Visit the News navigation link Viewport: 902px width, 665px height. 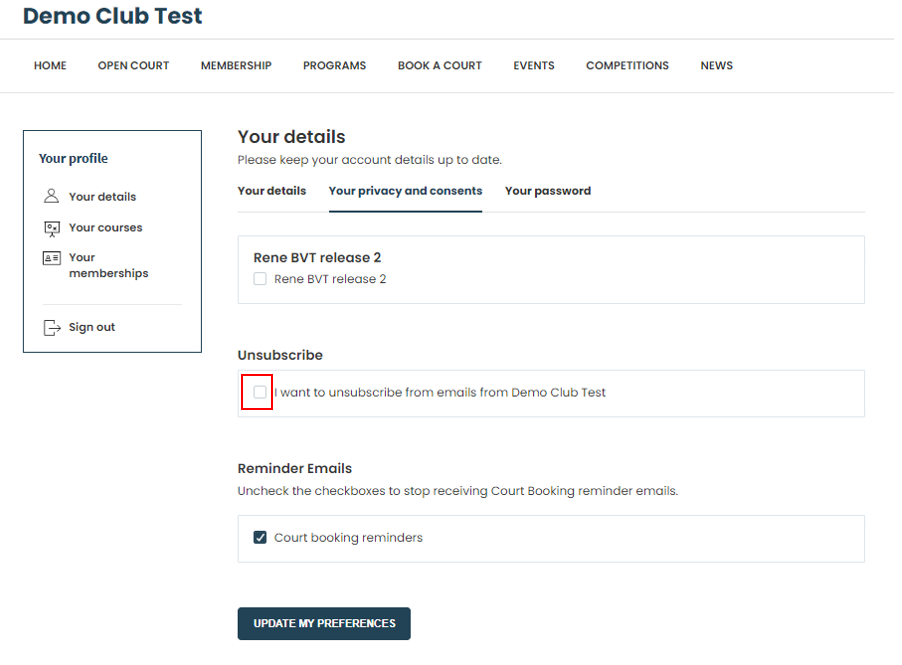[x=716, y=66]
